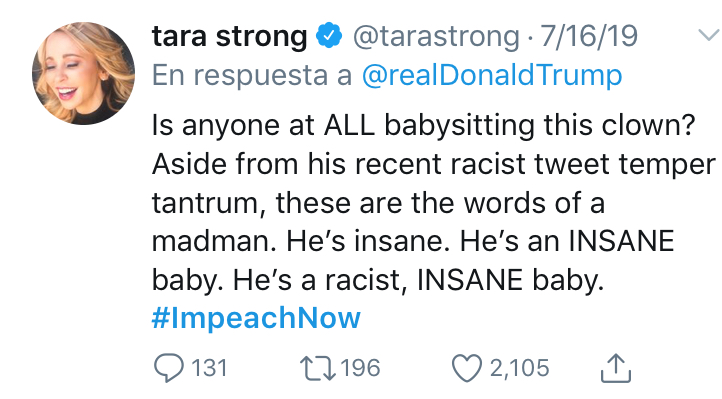Click the text "racist, INSANE baby."

pyautogui.click(x=465, y=280)
